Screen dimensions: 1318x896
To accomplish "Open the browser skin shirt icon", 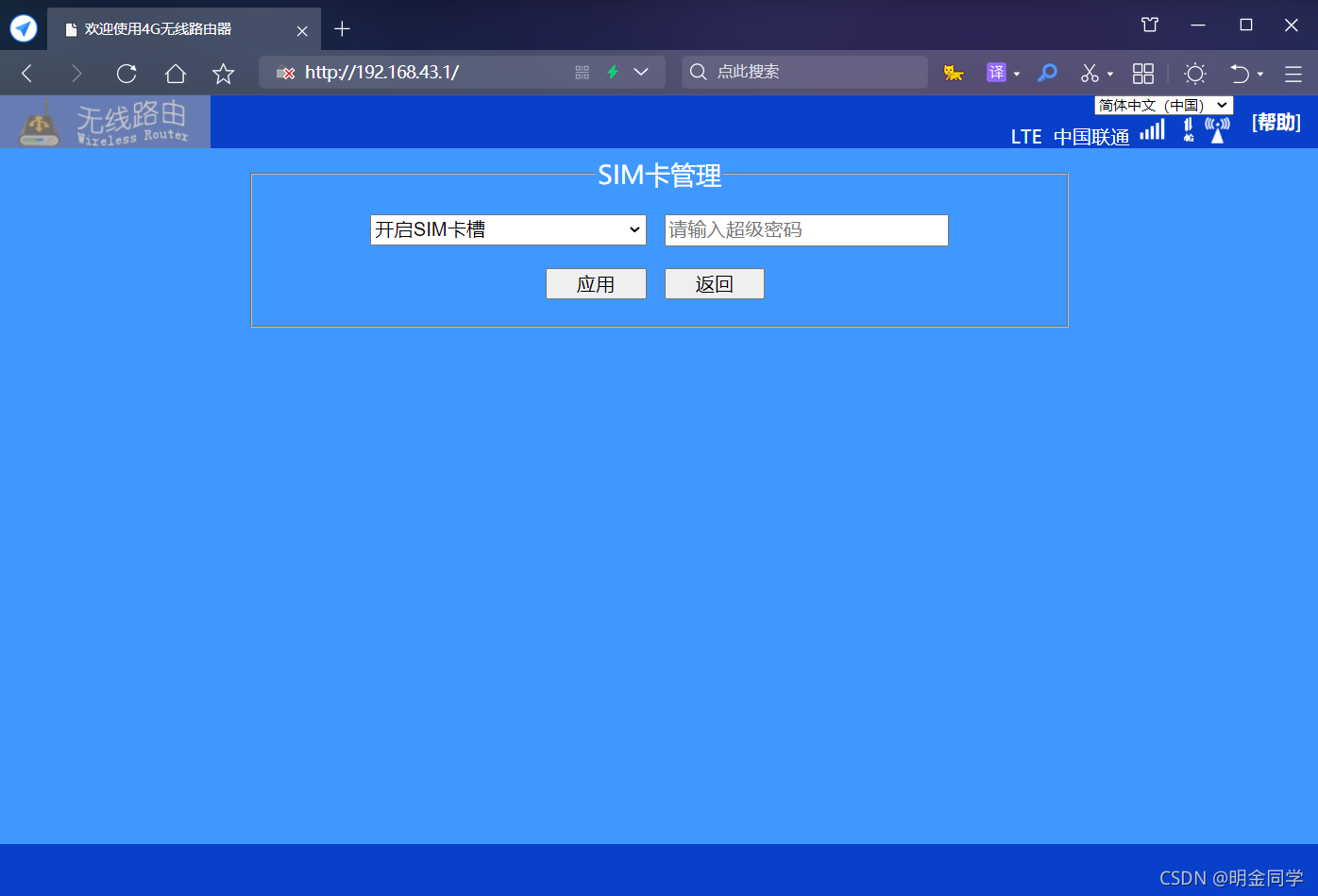I will point(1150,25).
